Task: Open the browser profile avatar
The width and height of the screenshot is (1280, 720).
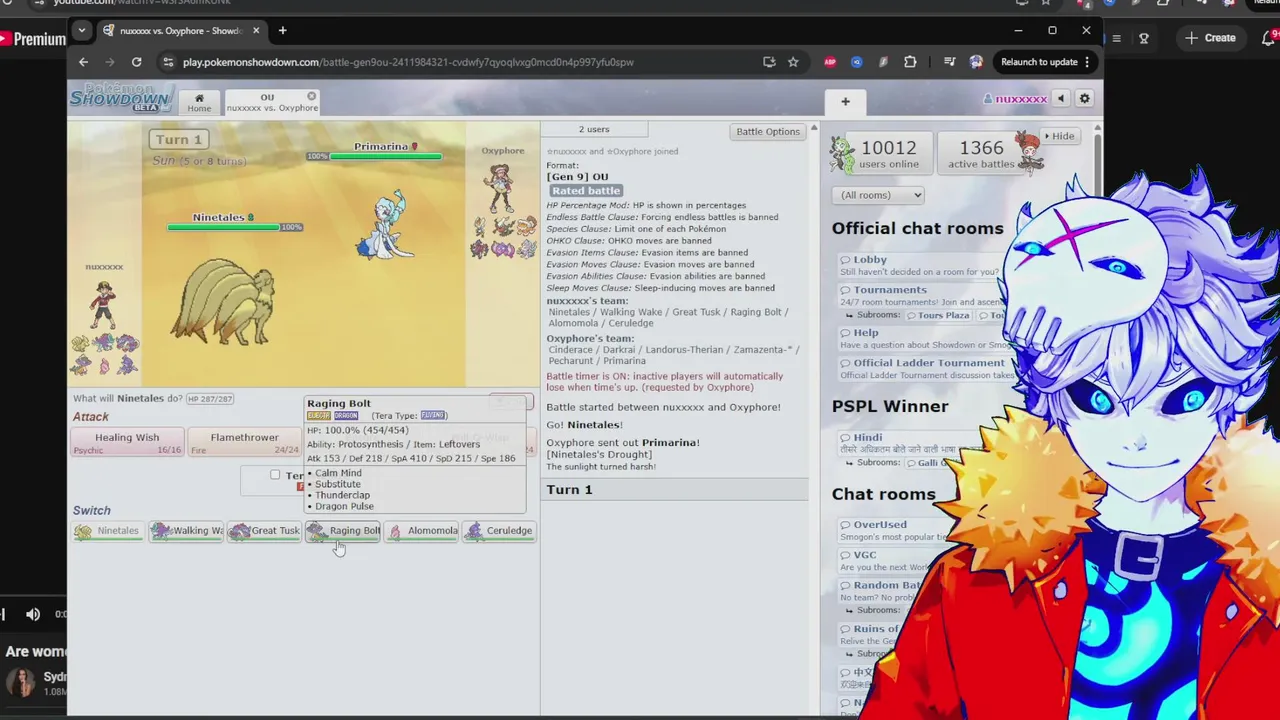Action: [976, 62]
